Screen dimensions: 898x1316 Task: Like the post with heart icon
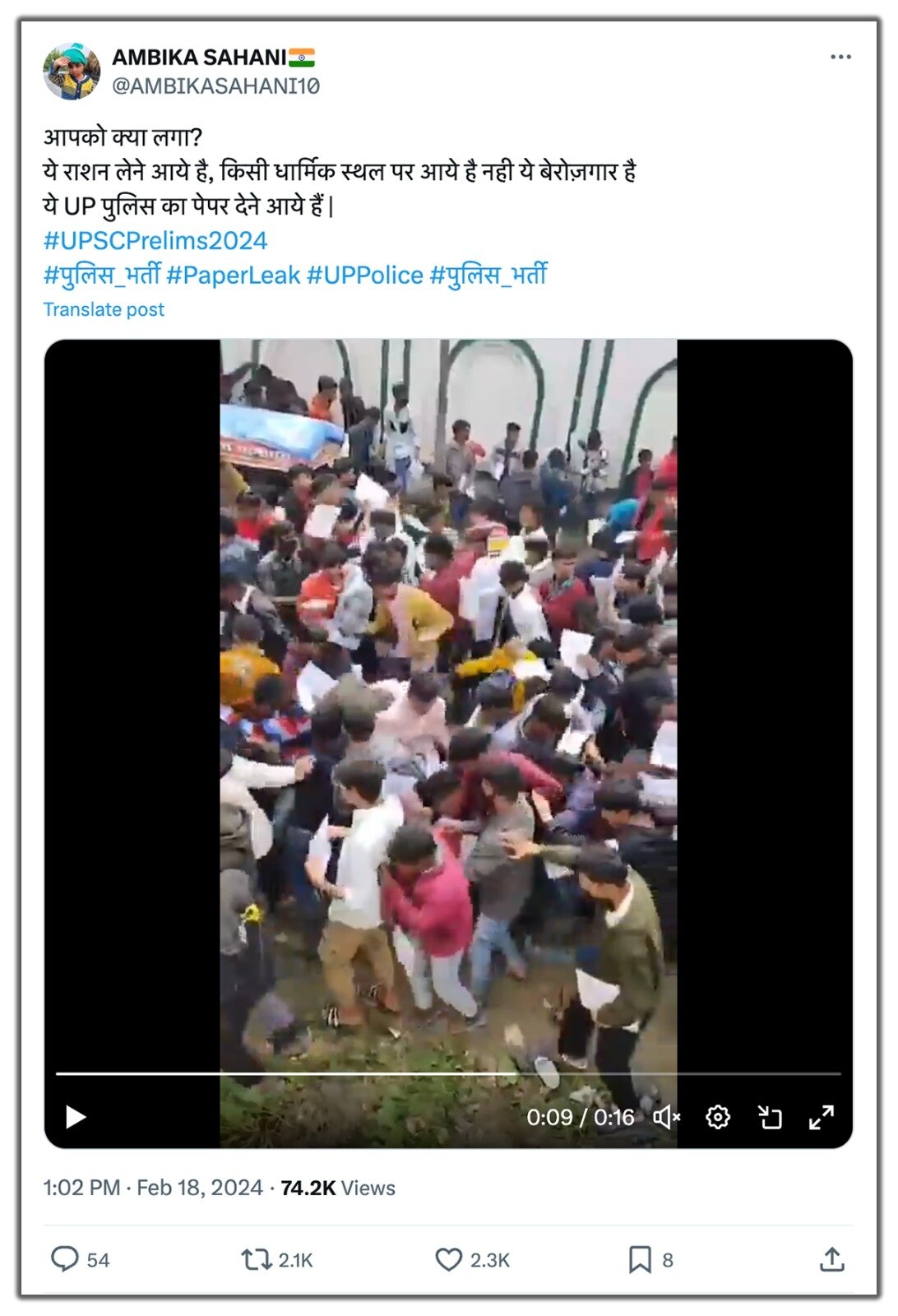(448, 1259)
